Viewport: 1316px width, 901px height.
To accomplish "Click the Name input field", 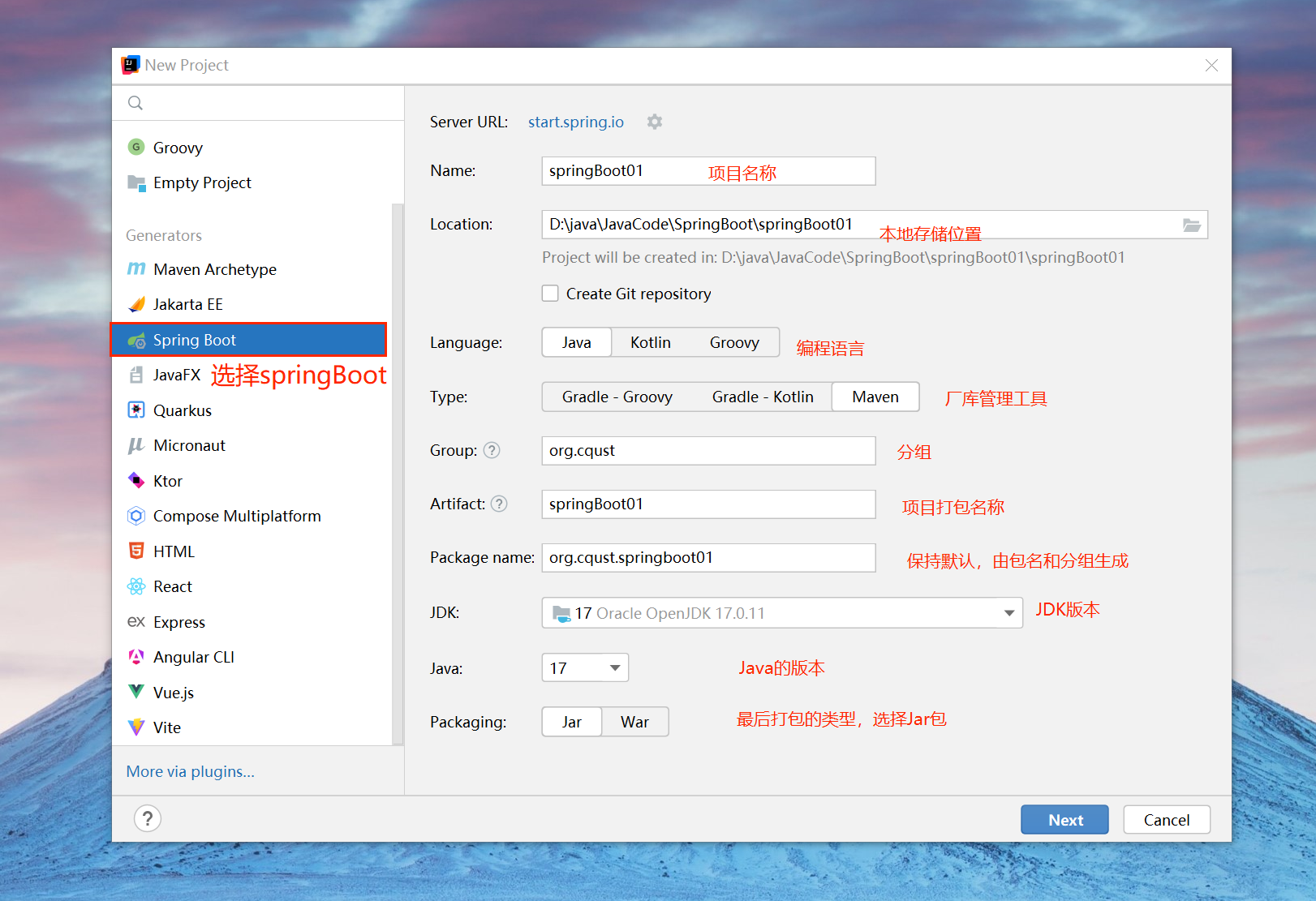I will tap(708, 171).
